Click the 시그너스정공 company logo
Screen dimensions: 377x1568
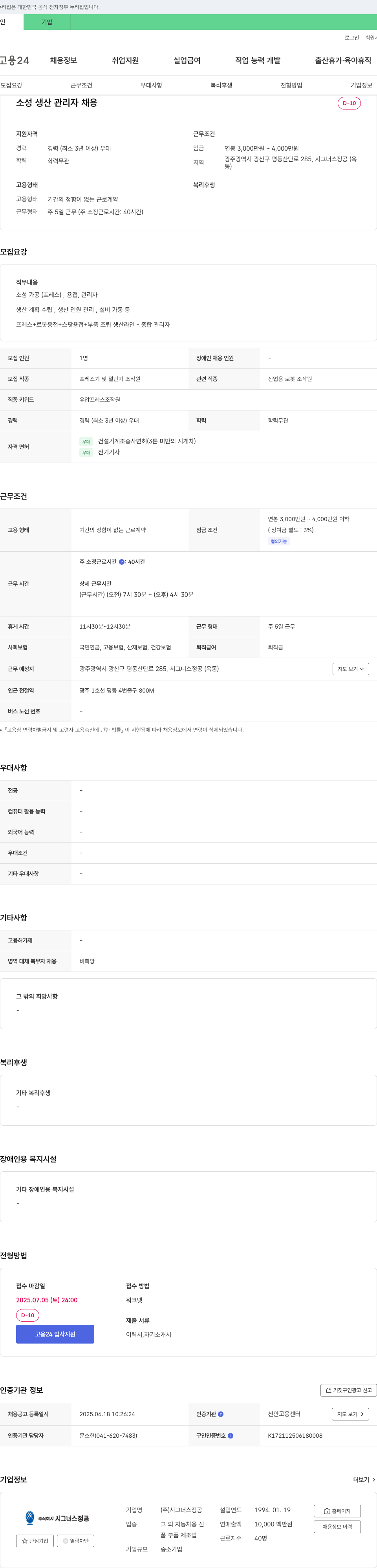click(x=57, y=1517)
